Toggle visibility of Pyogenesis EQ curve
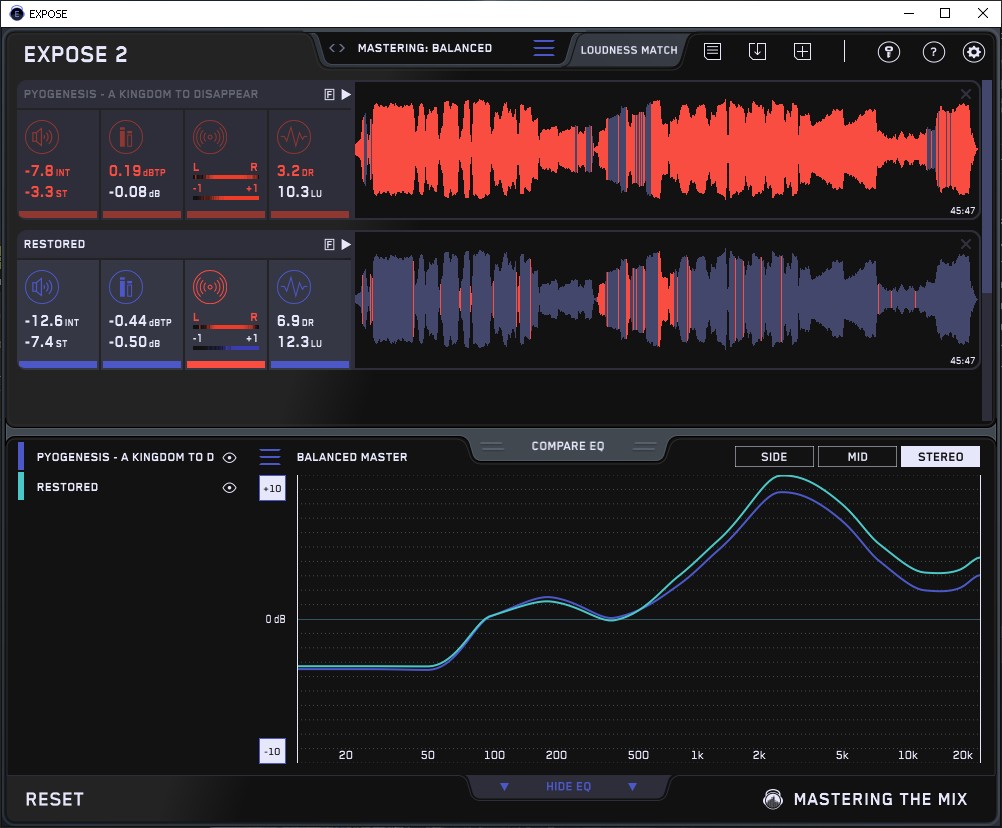Viewport: 1002px width, 828px height. [229, 457]
